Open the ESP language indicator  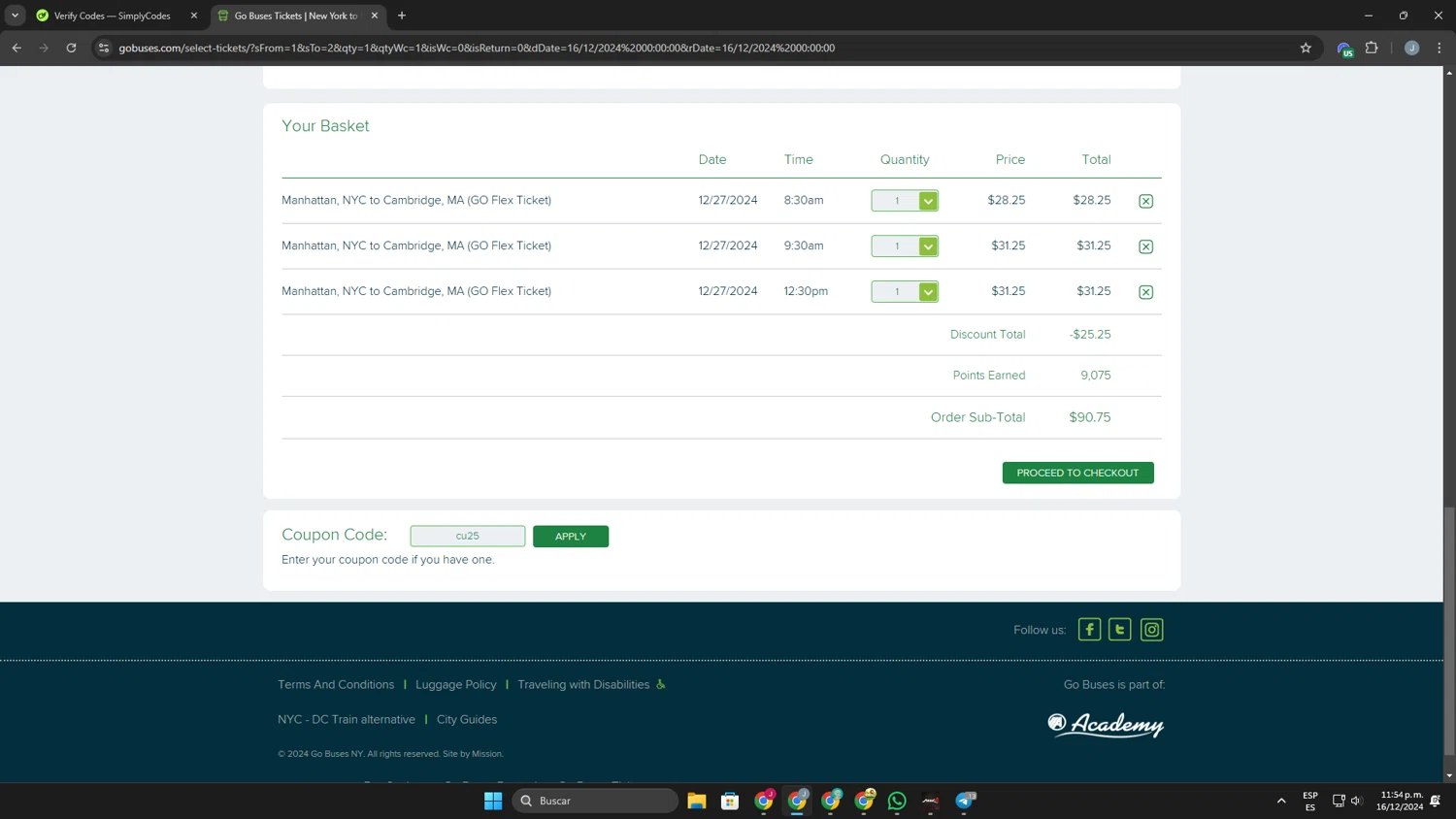[1310, 801]
